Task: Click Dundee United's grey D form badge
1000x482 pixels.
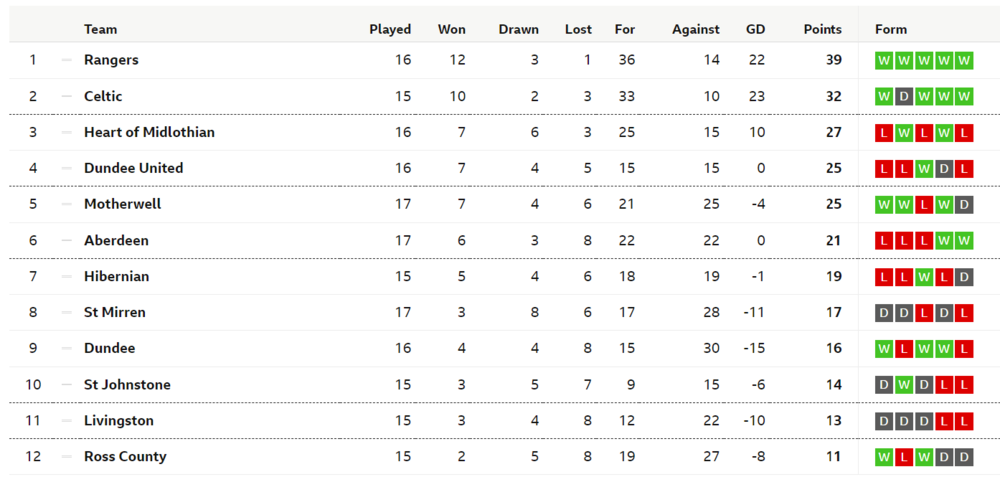Action: 944,169
